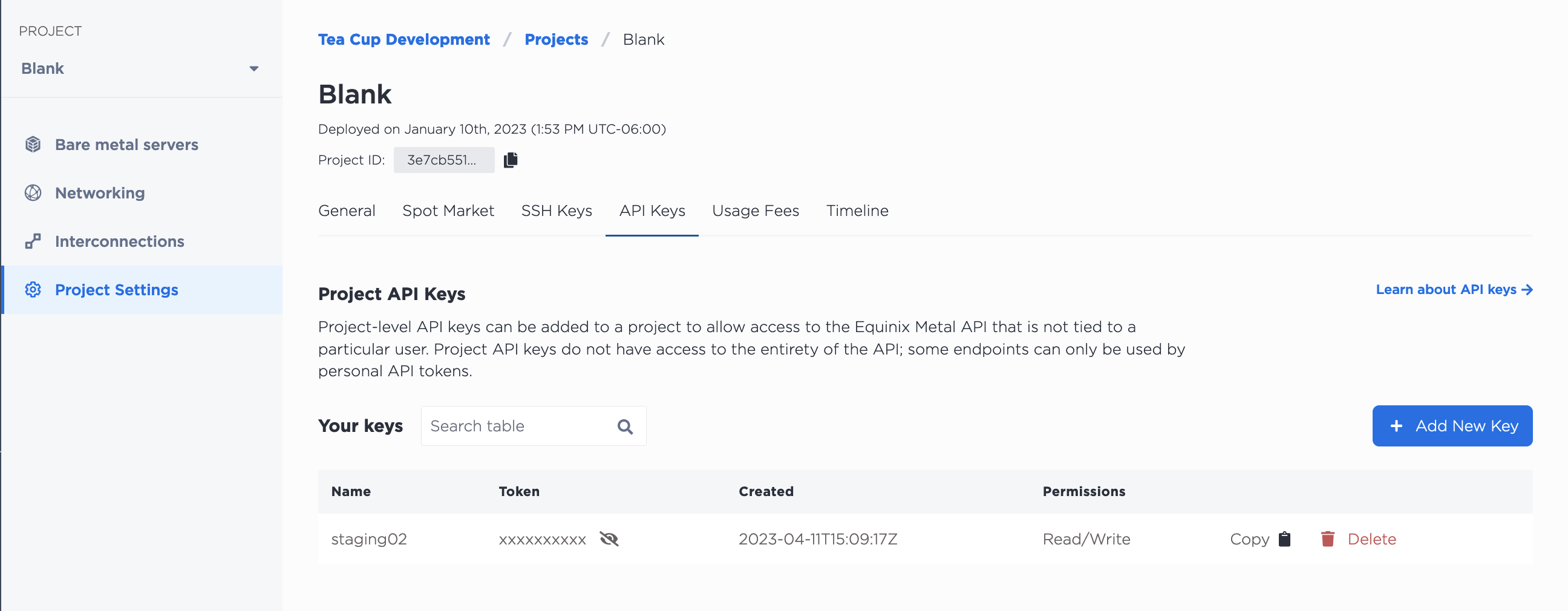Select the Networking menu item
The image size is (1568, 611).
(141, 193)
